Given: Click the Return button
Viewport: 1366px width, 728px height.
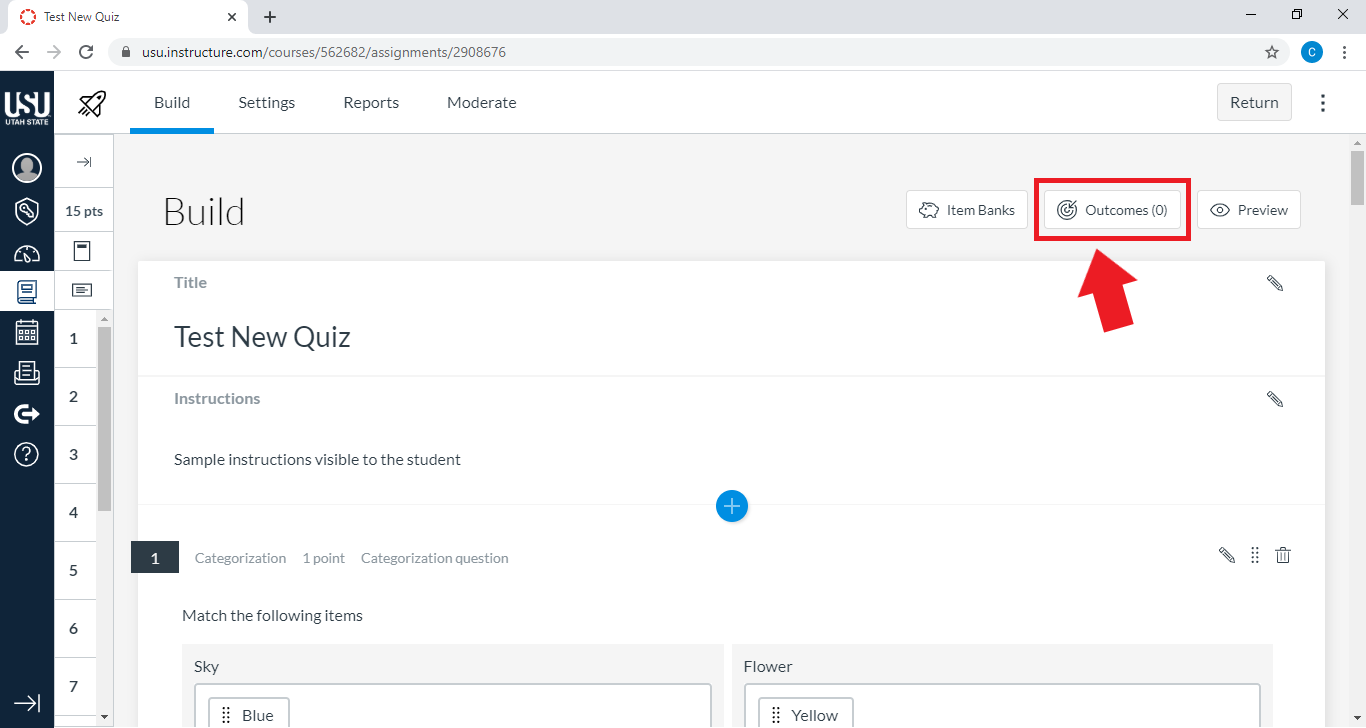Looking at the screenshot, I should tap(1254, 103).
